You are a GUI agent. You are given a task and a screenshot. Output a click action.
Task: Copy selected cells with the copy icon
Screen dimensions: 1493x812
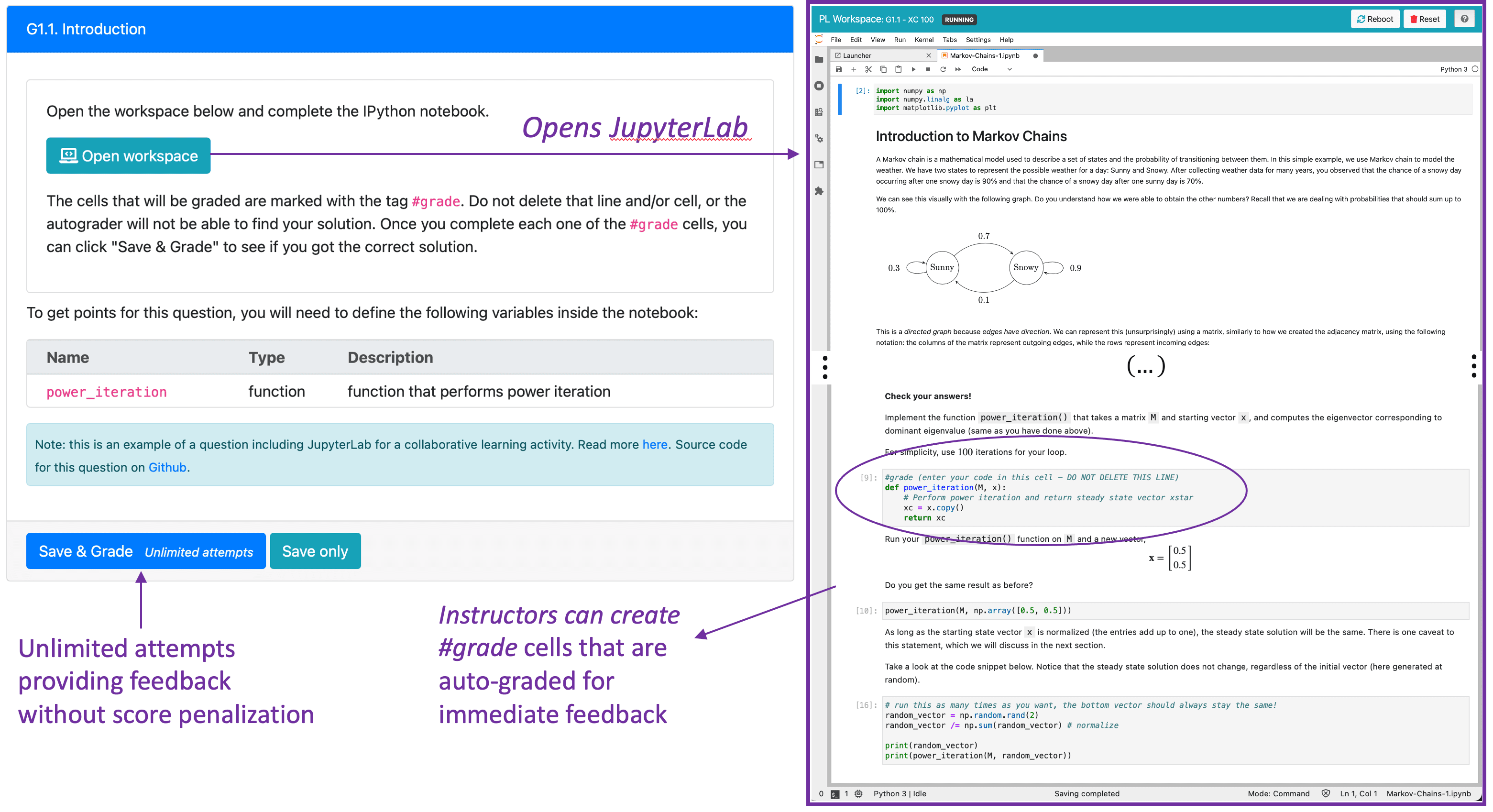pyautogui.click(x=883, y=69)
